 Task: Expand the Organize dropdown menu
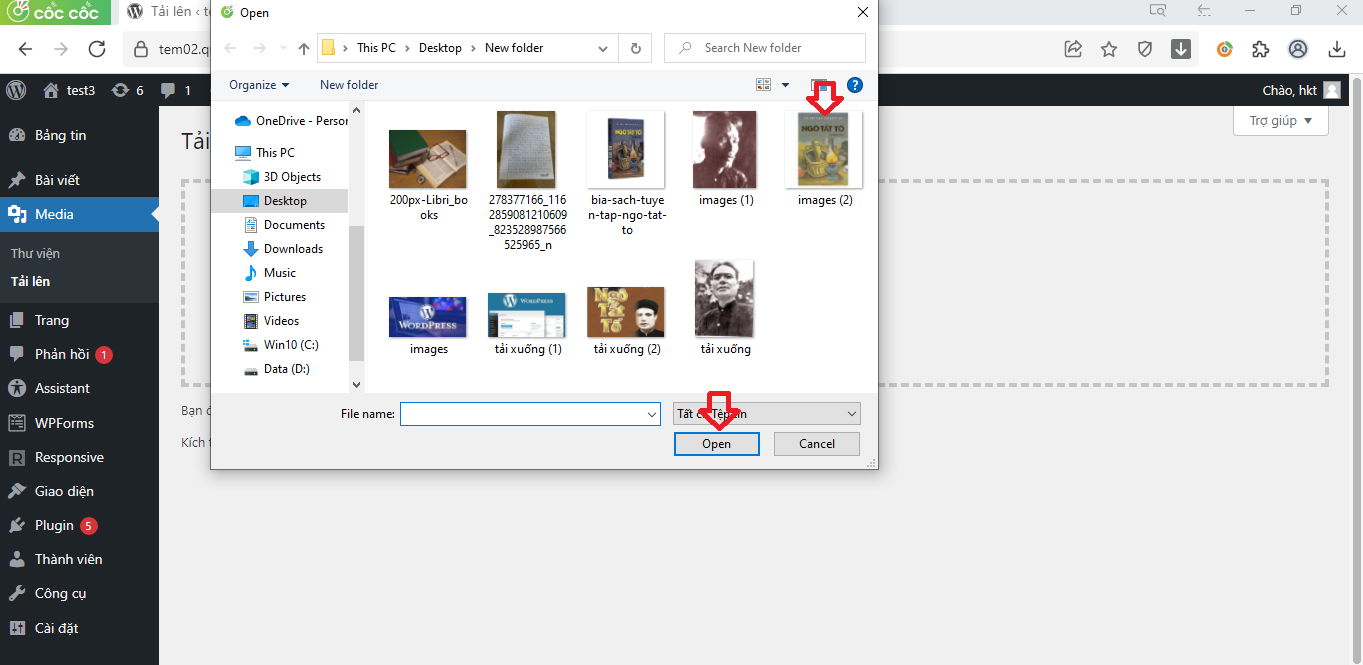[259, 85]
